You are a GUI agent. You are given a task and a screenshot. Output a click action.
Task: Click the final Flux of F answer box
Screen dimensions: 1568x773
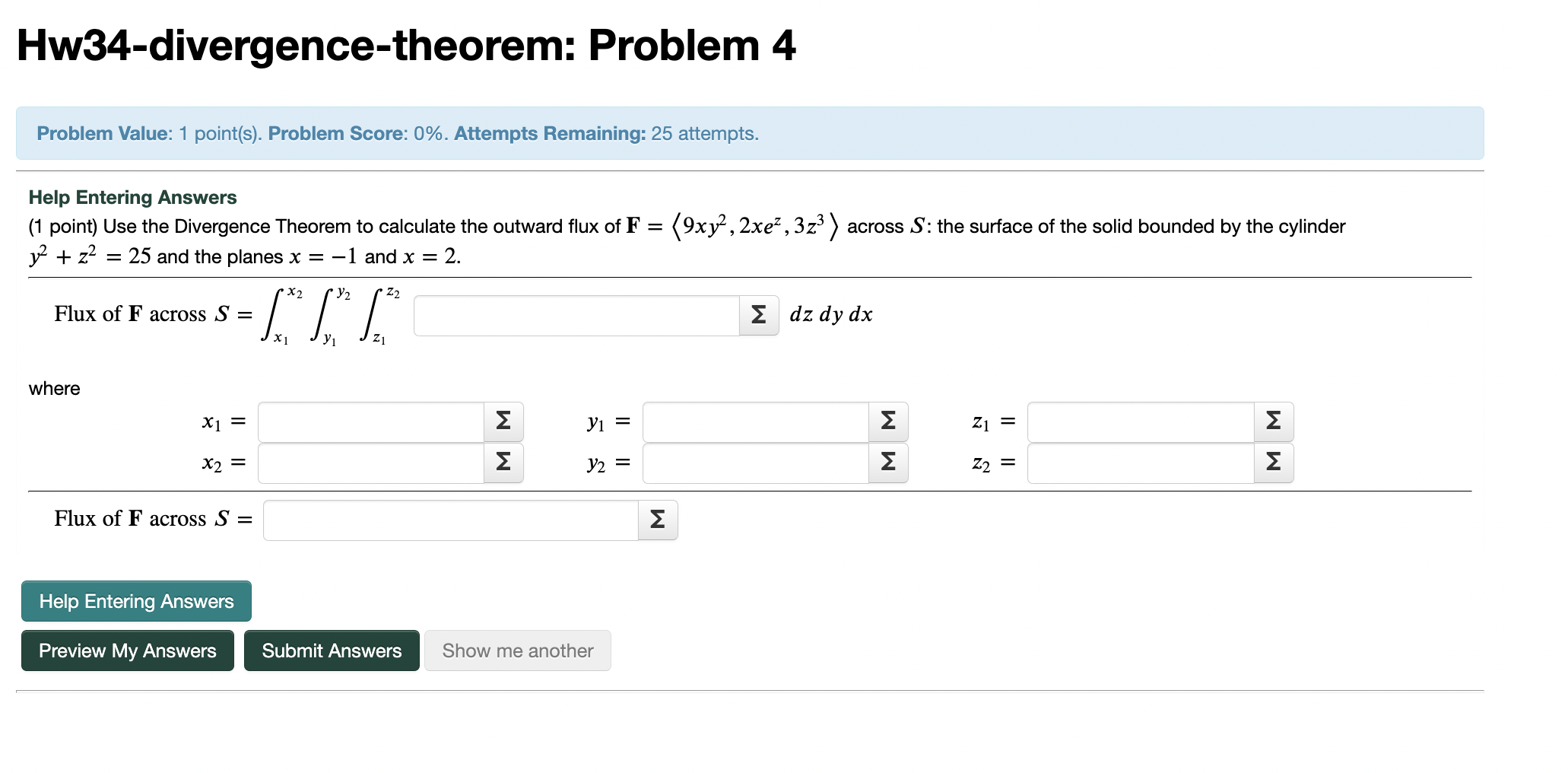(x=452, y=520)
